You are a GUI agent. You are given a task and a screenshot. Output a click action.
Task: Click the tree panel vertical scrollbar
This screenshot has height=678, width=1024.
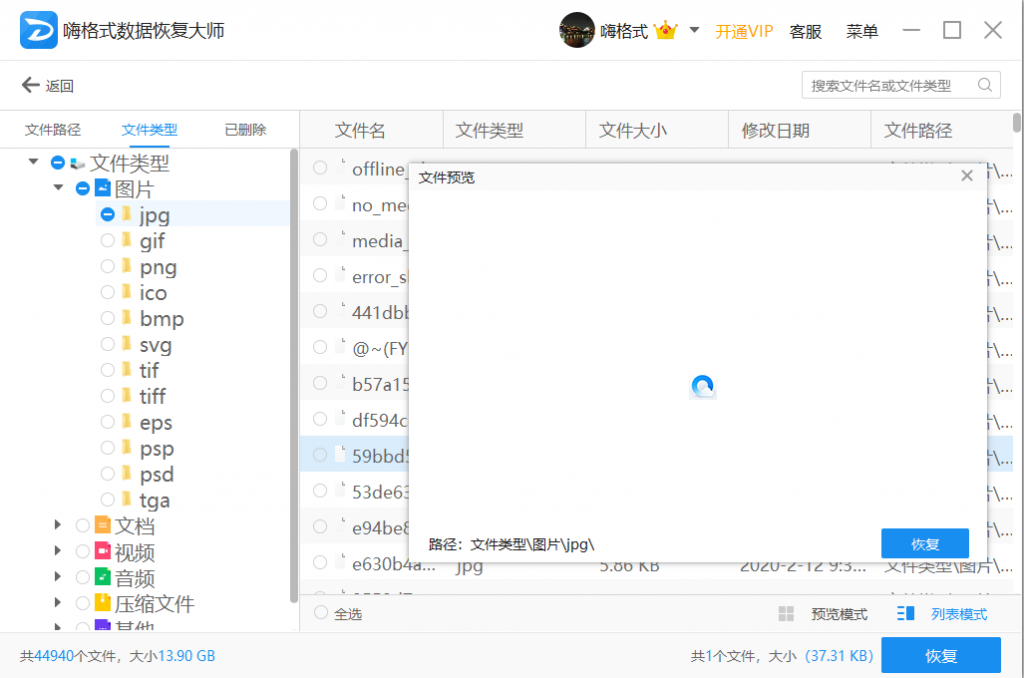(294, 376)
